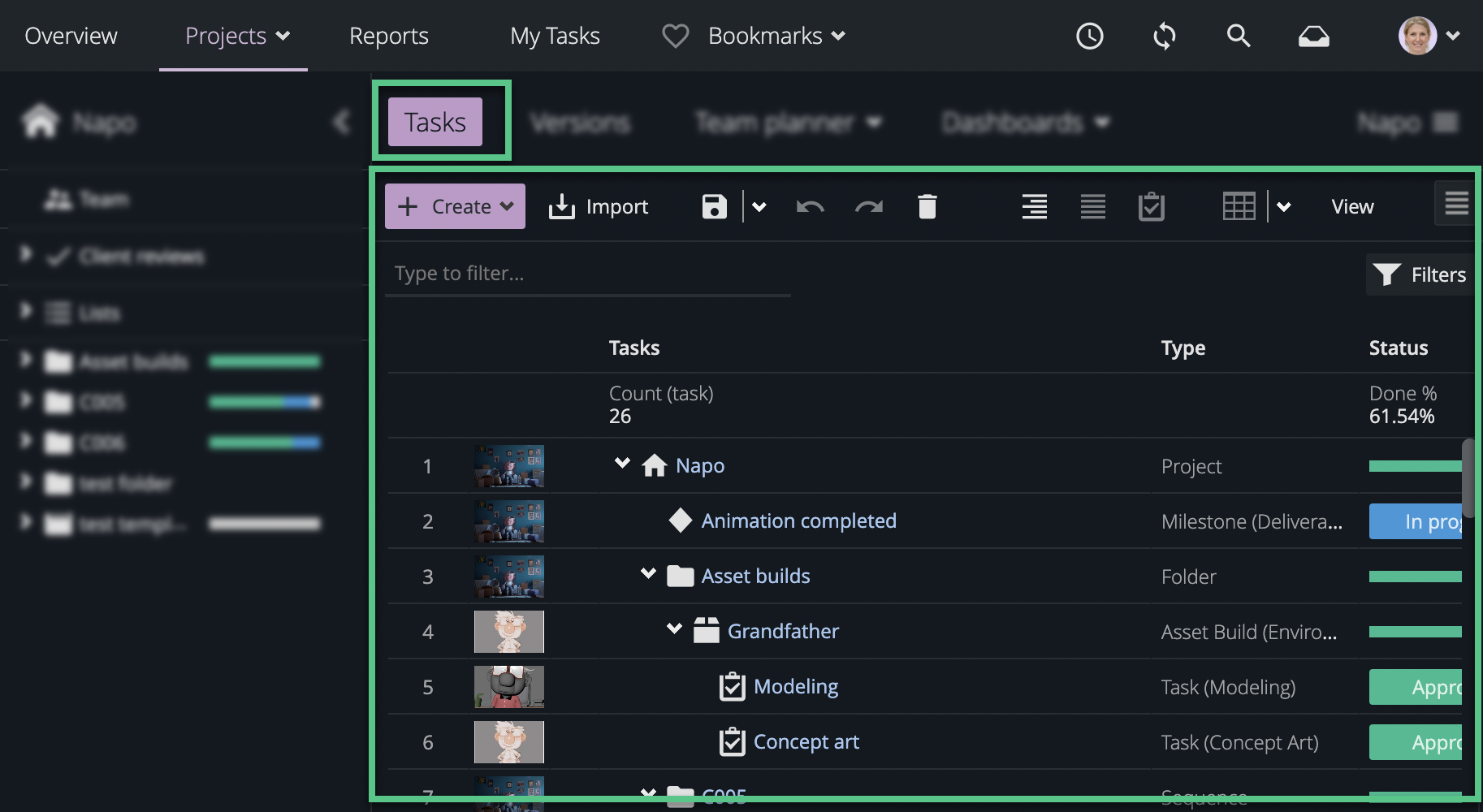Open the Reports menu item
Image resolution: width=1483 pixels, height=812 pixels.
388,36
